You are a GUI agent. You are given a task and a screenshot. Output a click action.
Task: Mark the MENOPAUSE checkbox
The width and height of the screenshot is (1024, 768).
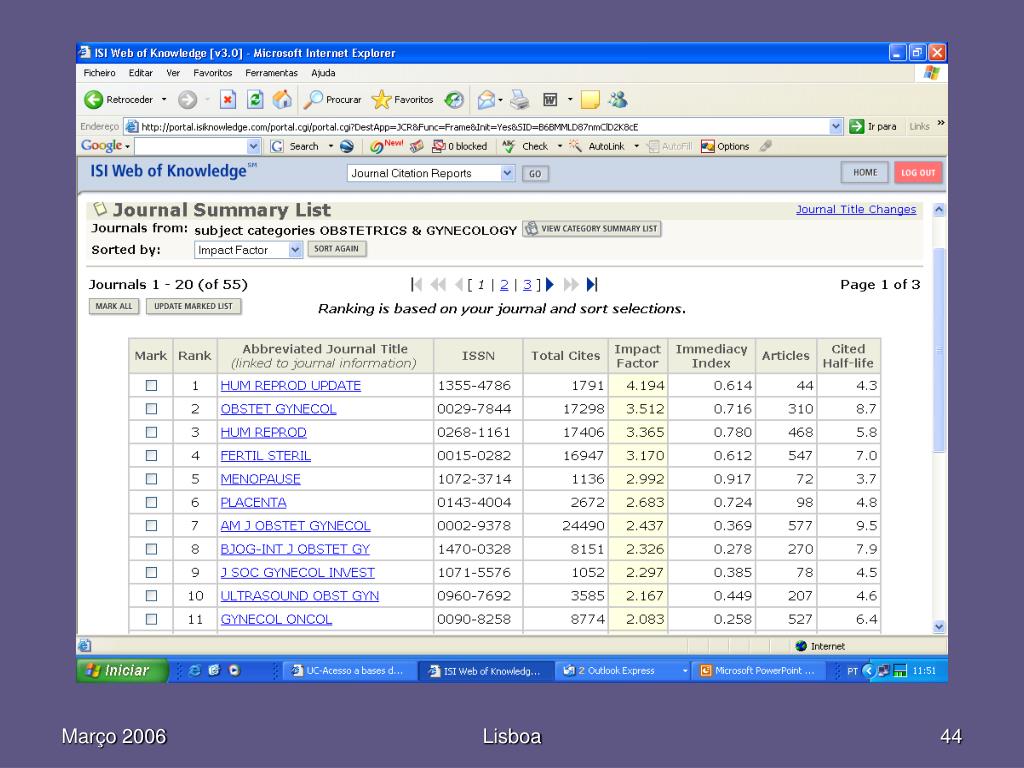tap(152, 479)
